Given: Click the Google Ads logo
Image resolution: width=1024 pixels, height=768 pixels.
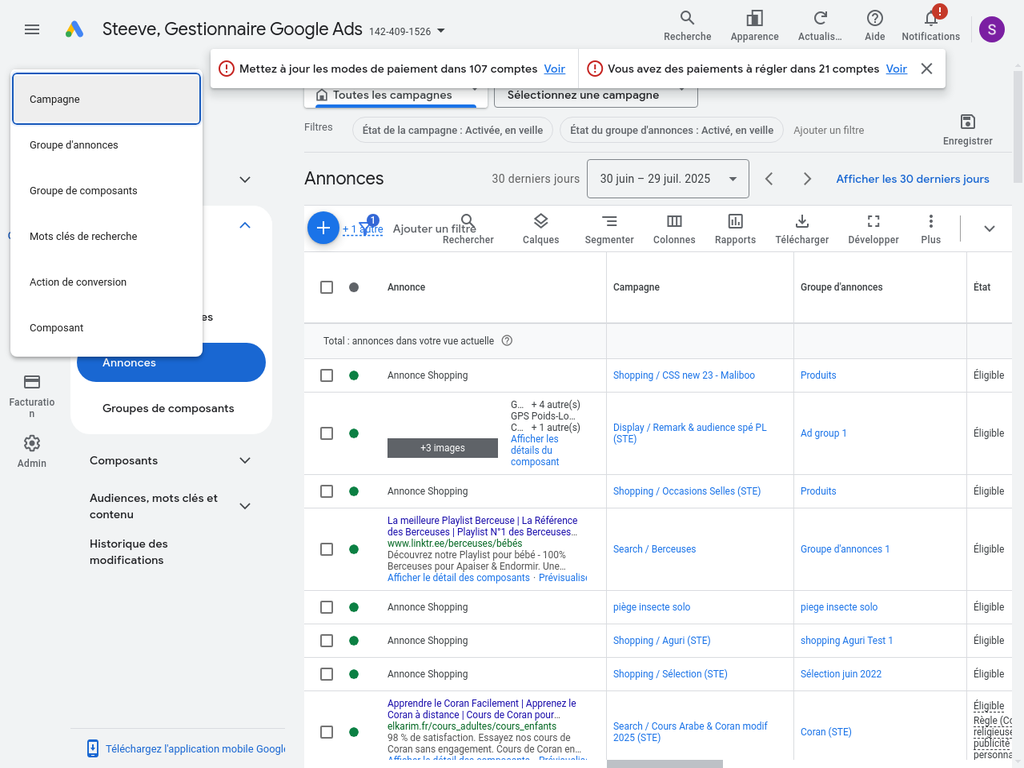Looking at the screenshot, I should pos(74,29).
